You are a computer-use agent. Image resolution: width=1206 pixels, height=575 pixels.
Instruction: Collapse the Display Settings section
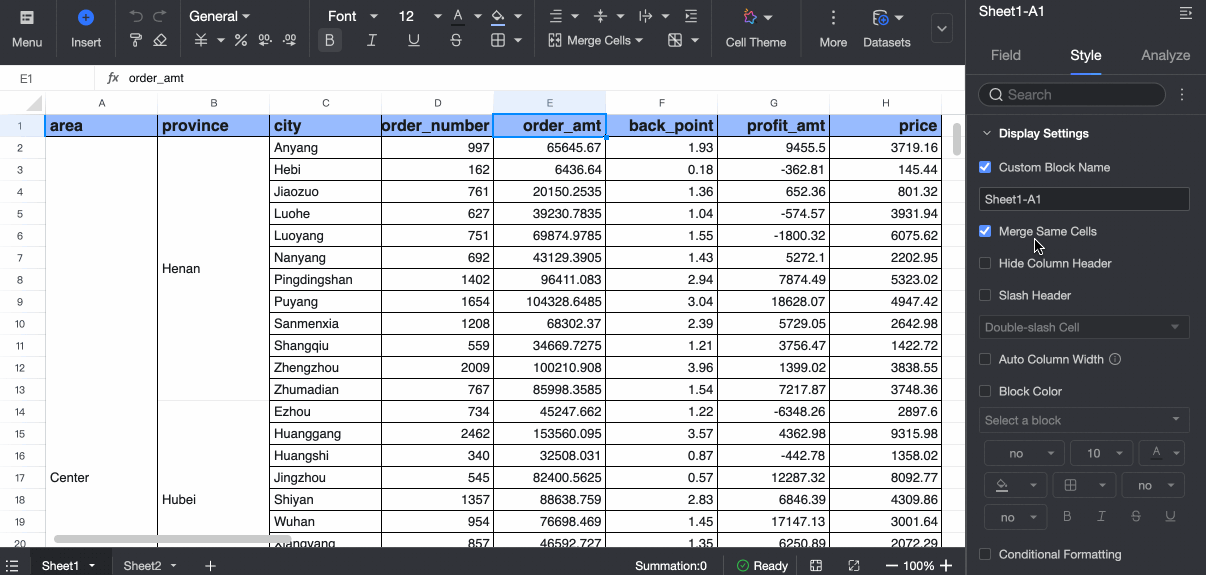pyautogui.click(x=987, y=133)
